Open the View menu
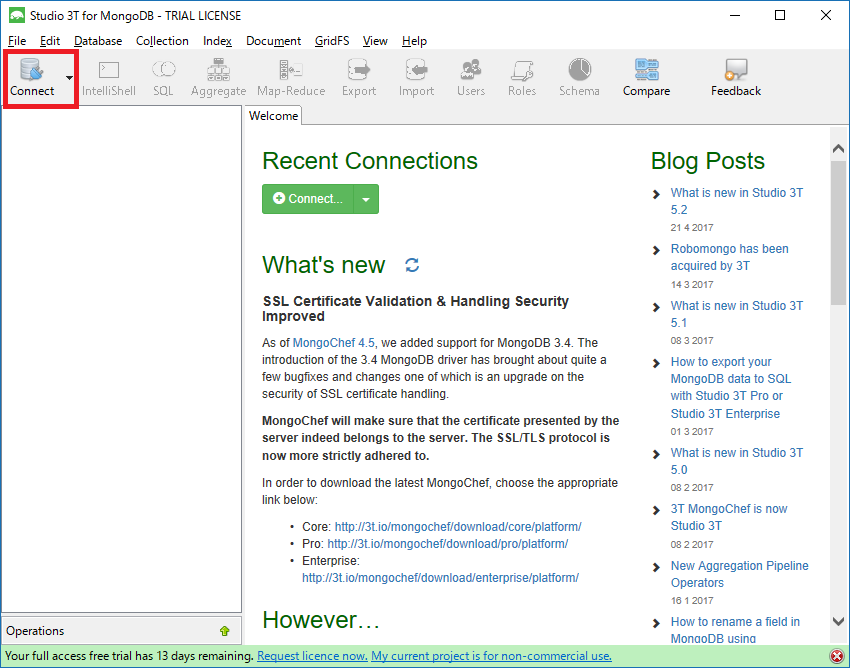The image size is (850, 668). 375,41
